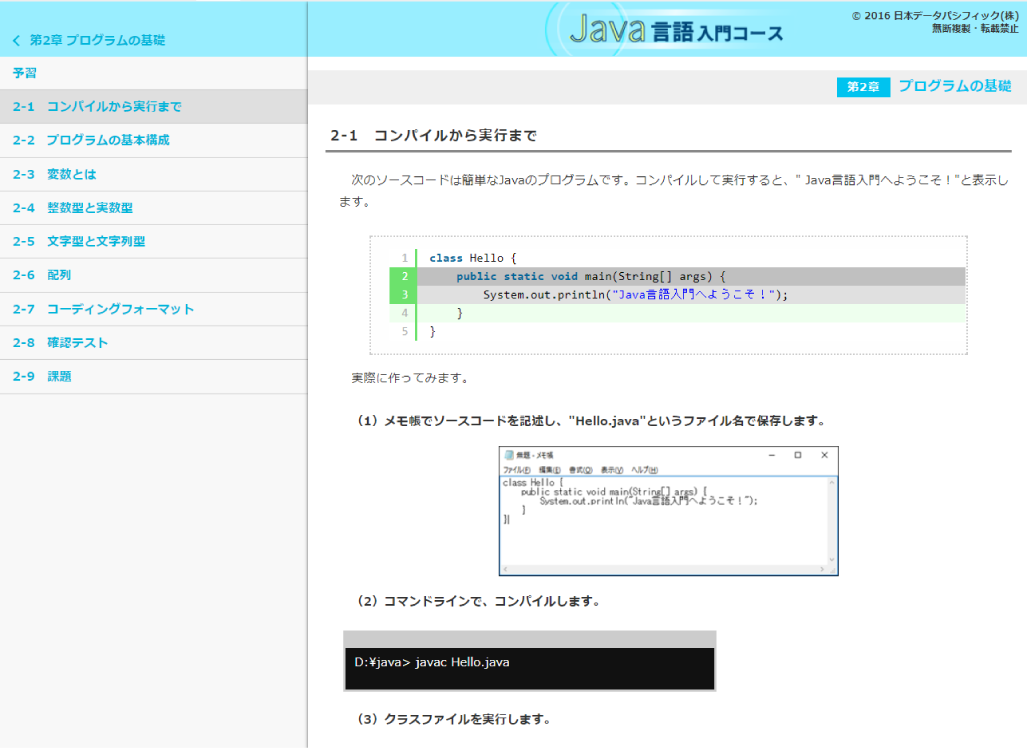Click the 'public static void main' code line

pos(591,276)
